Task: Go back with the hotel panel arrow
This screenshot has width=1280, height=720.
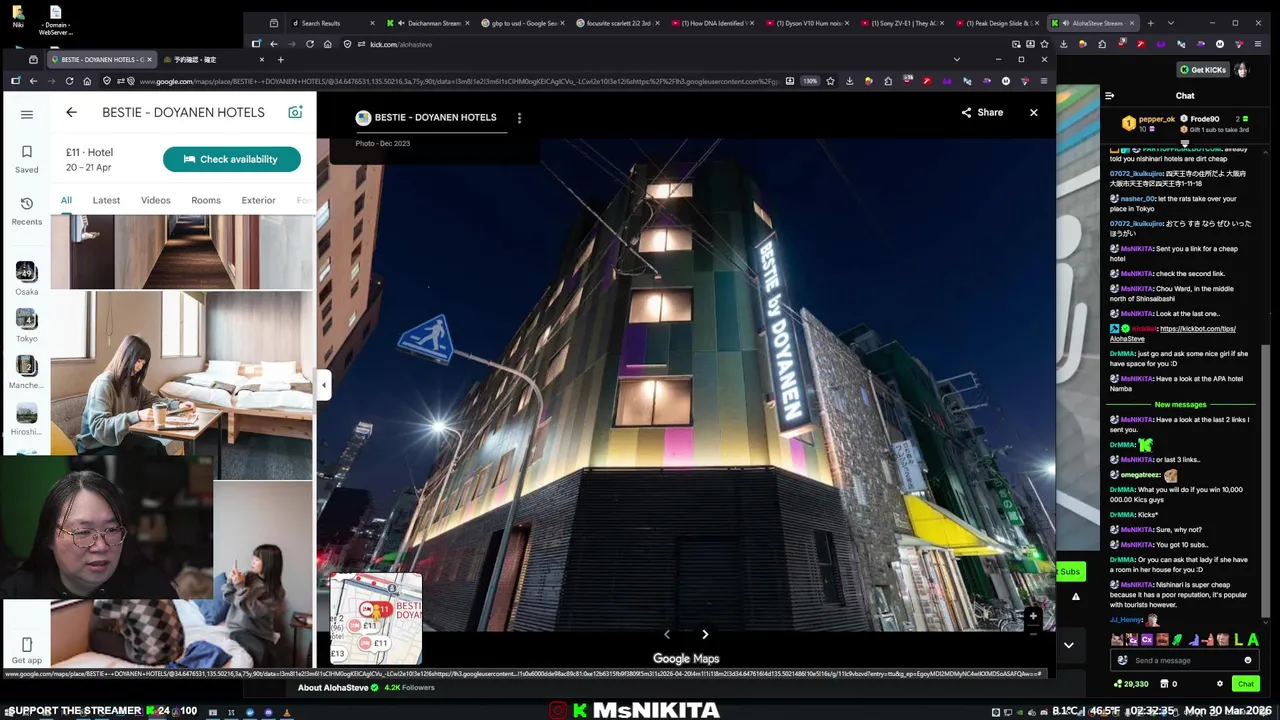Action: tap(71, 112)
